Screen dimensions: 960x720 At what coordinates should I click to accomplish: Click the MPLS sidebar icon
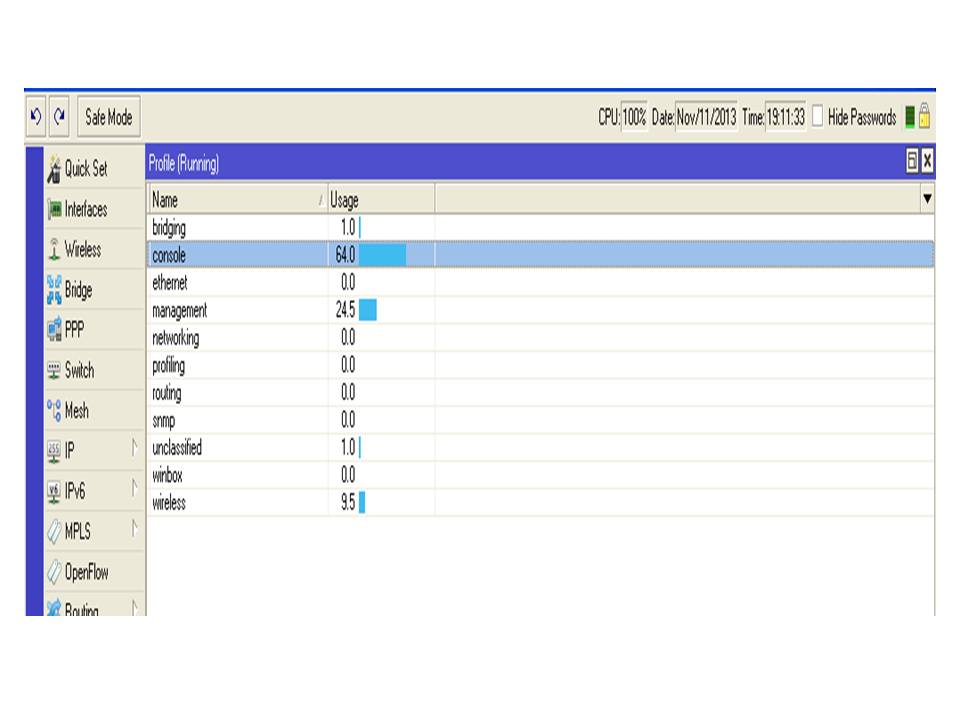pos(54,531)
